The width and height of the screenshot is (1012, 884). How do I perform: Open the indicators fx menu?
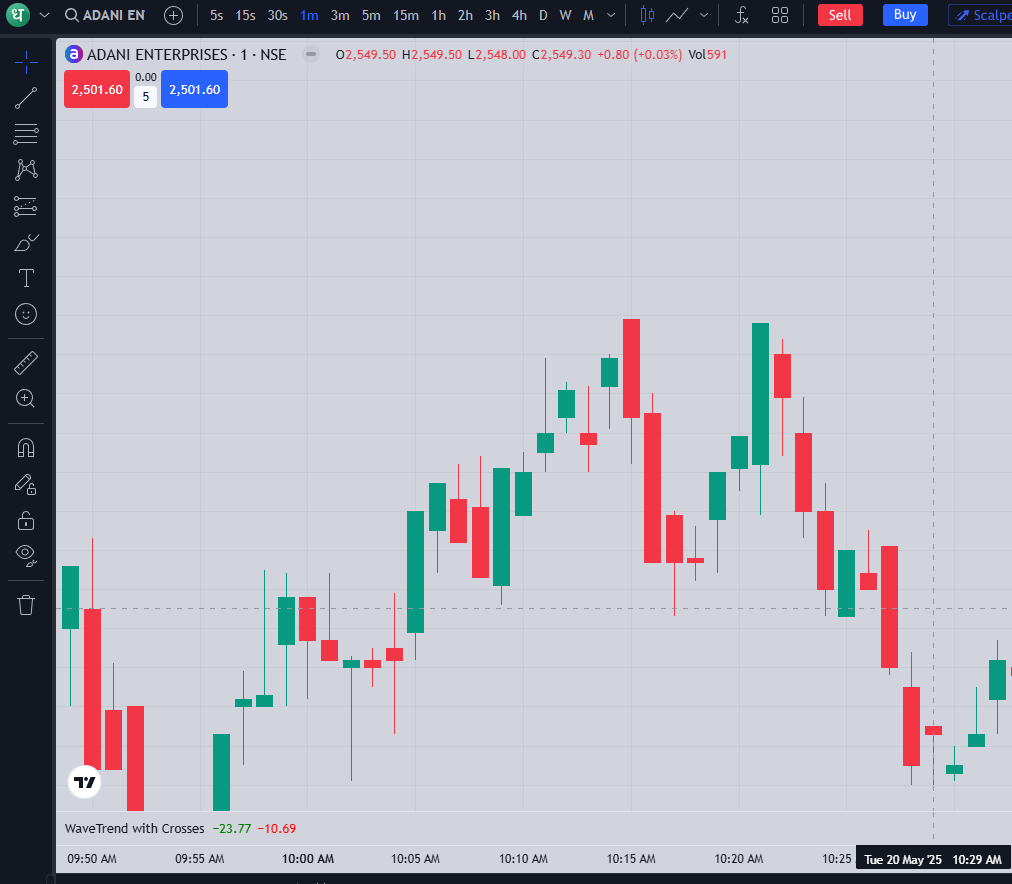click(742, 15)
